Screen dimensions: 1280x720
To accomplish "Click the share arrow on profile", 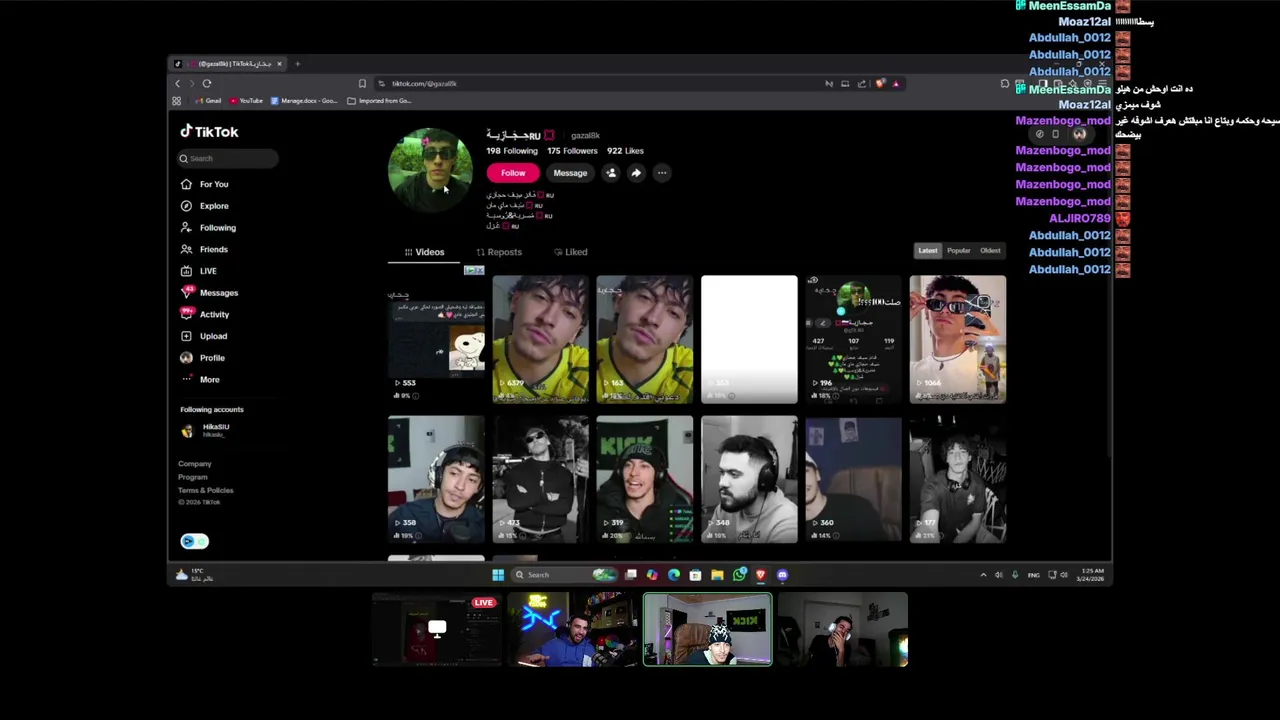I will [x=636, y=173].
